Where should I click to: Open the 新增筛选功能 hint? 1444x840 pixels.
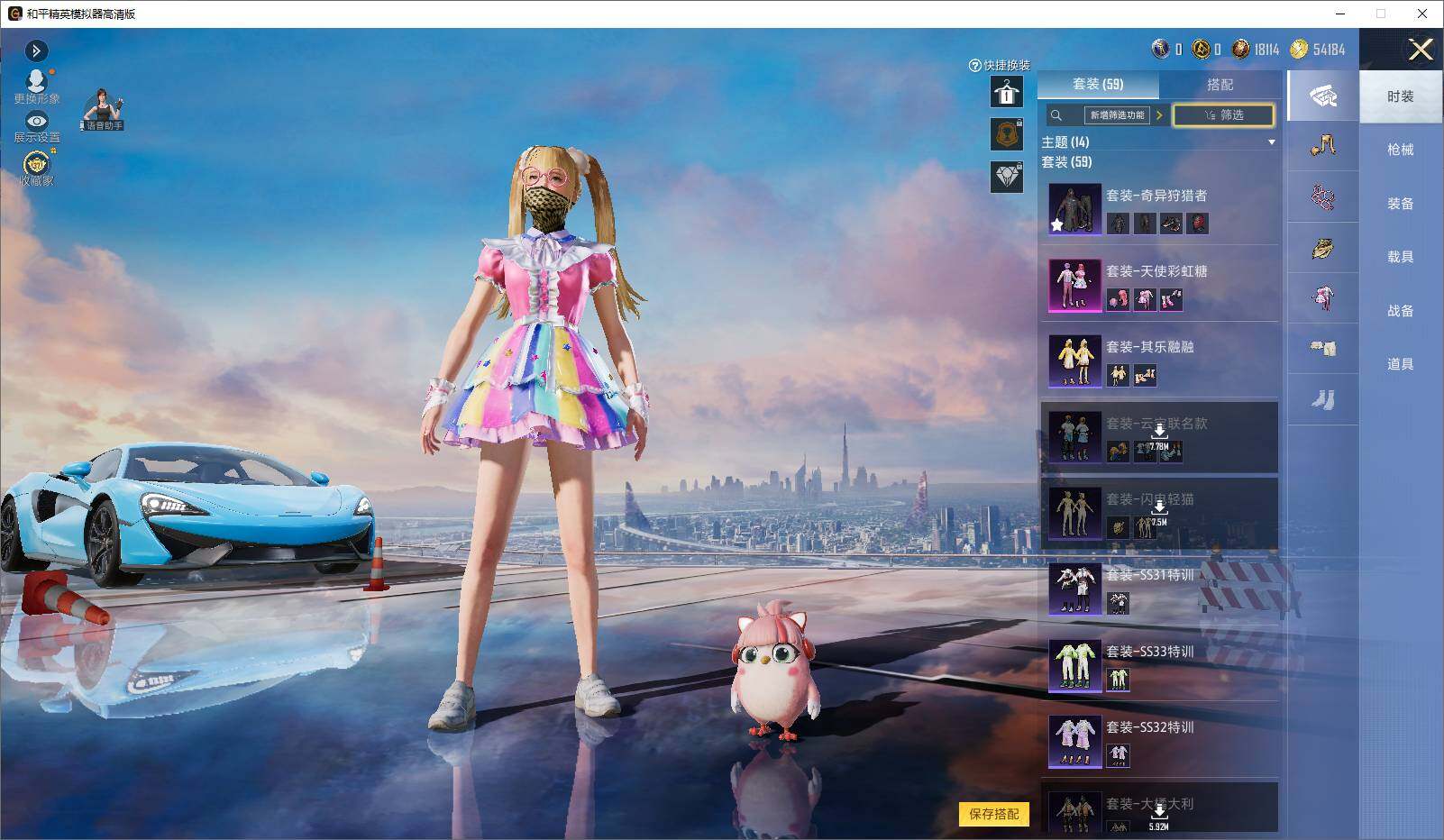click(1118, 115)
